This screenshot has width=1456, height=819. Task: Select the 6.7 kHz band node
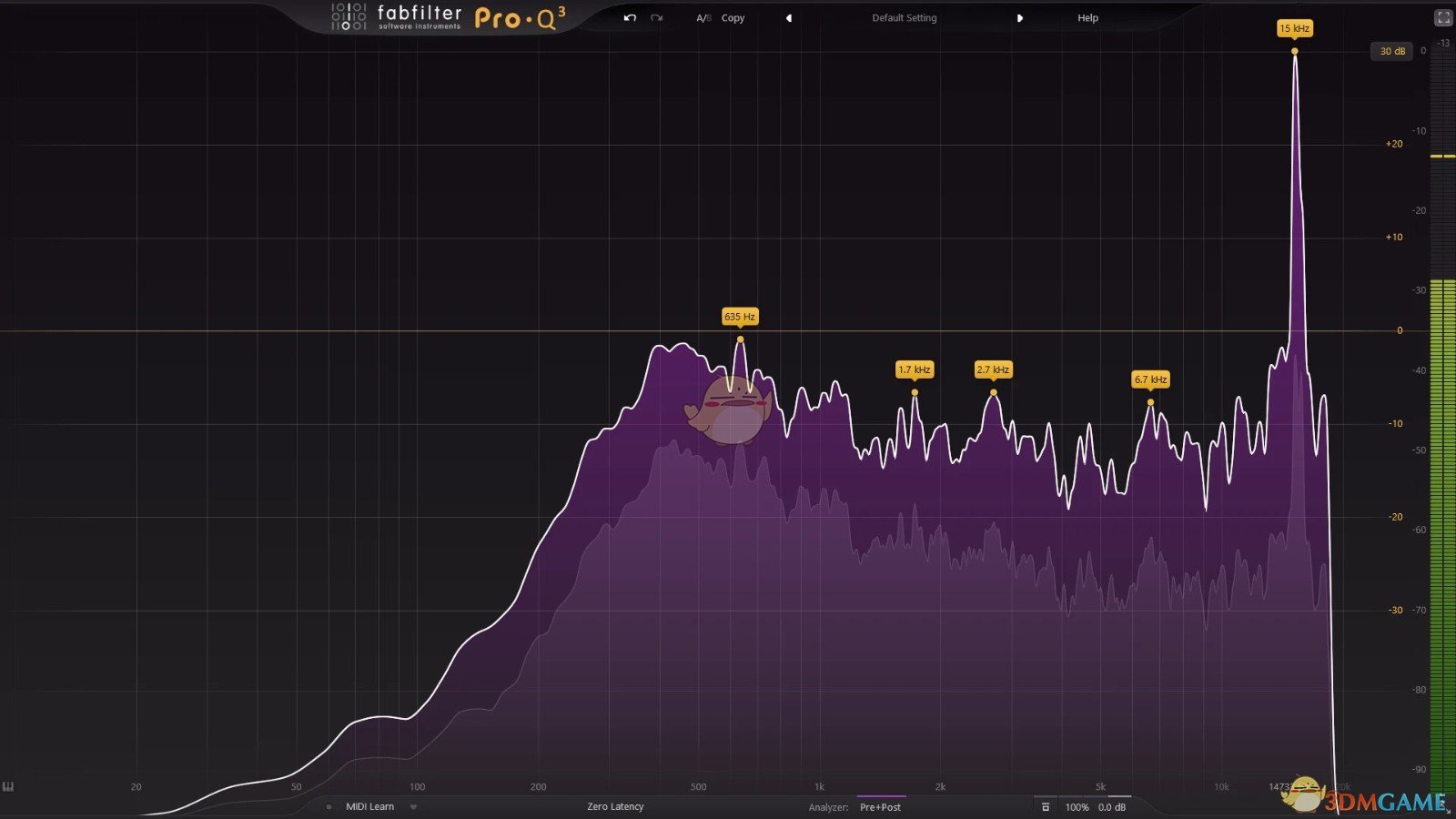click(x=1150, y=402)
